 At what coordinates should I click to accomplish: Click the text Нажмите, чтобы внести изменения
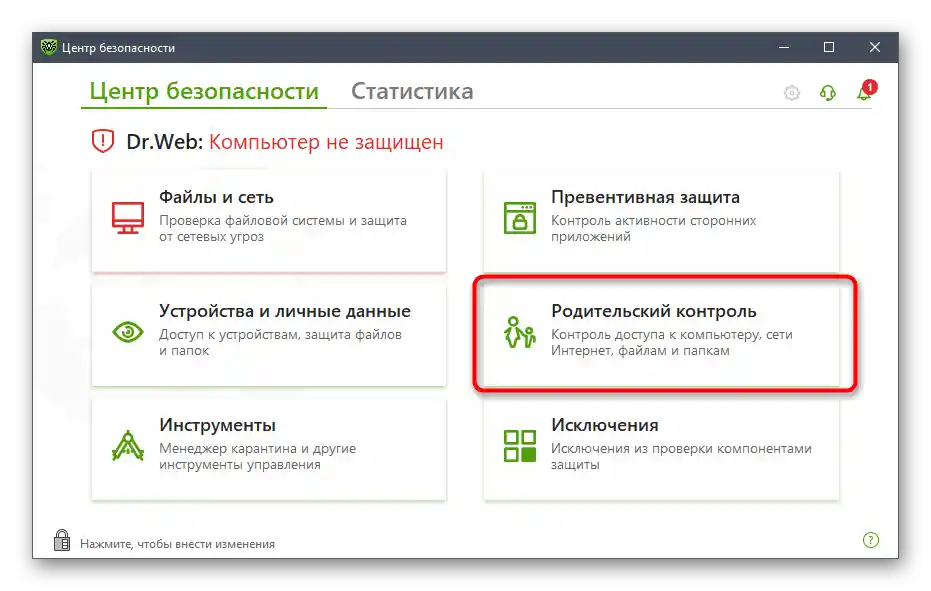point(178,544)
